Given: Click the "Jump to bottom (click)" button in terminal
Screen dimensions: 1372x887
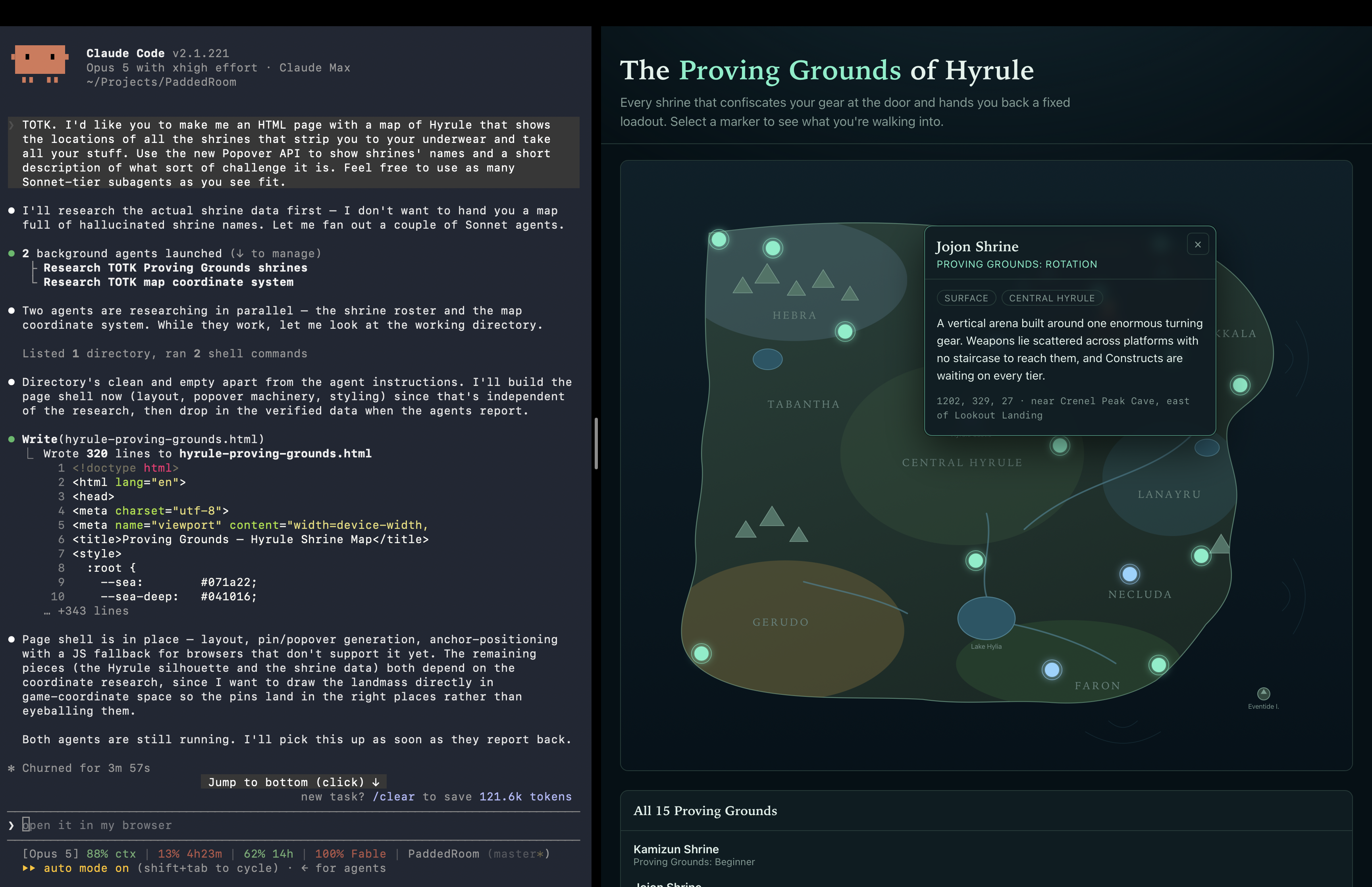Looking at the screenshot, I should (294, 782).
